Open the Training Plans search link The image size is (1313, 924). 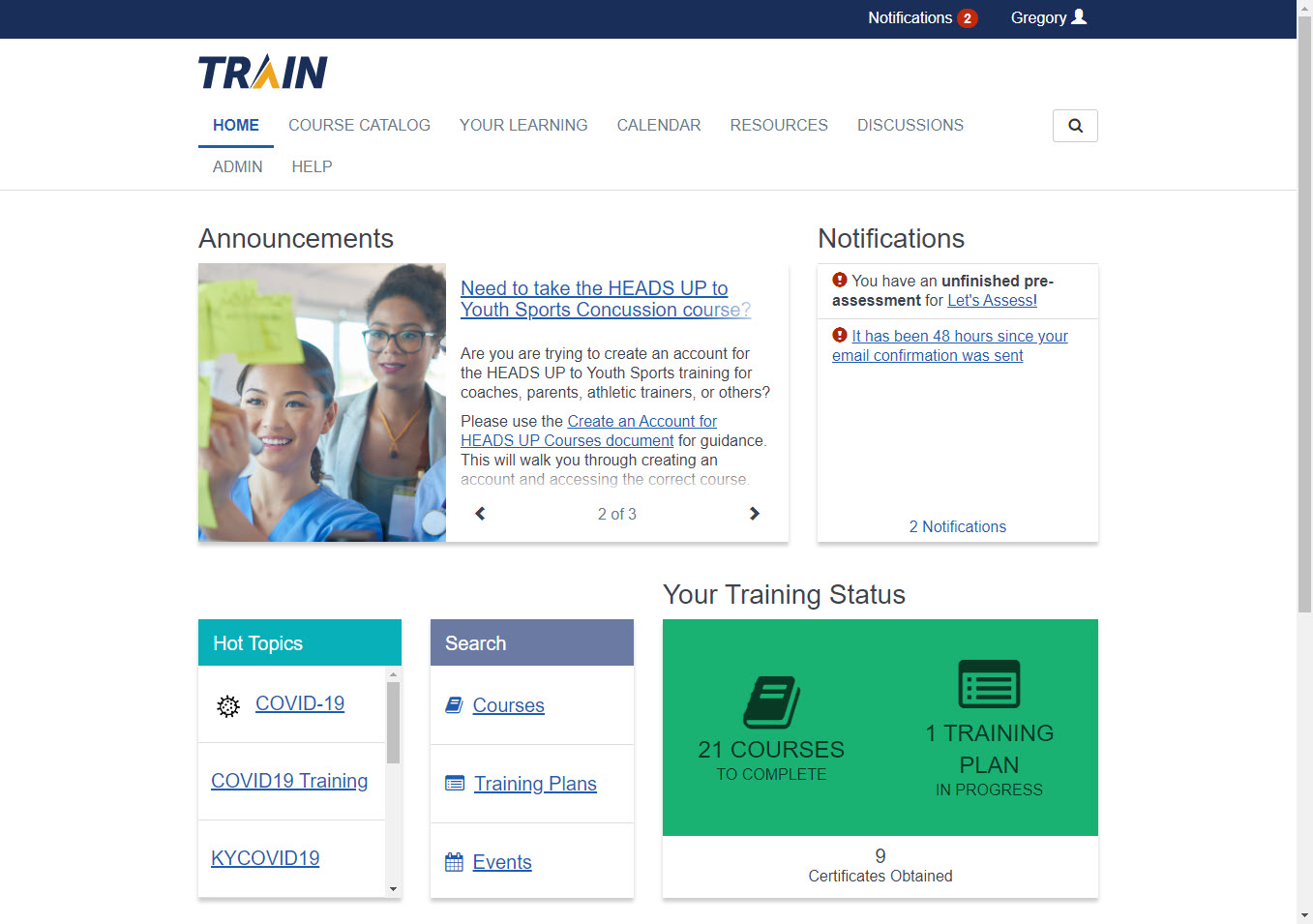[x=535, y=784]
